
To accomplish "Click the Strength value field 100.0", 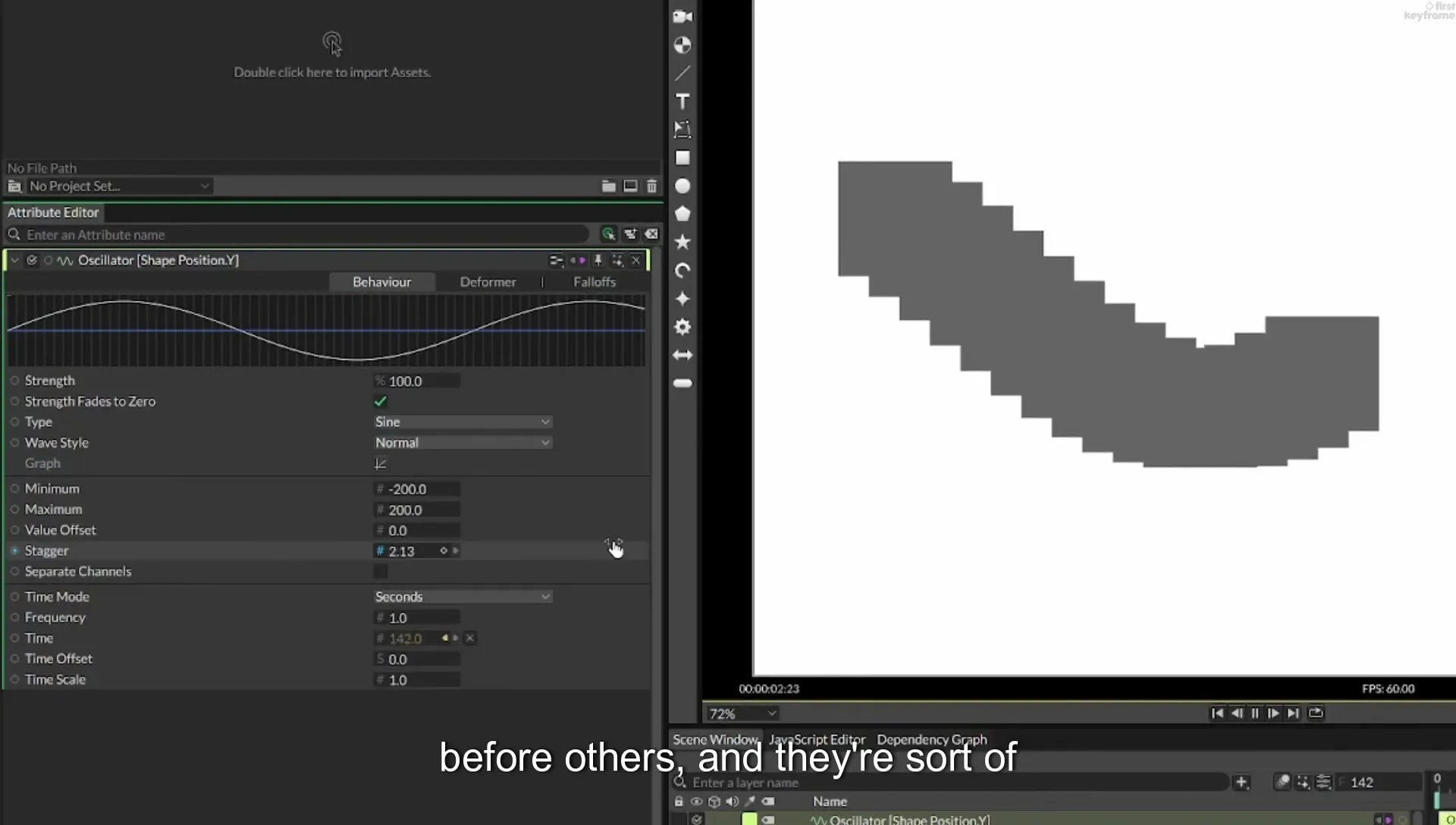I will pyautogui.click(x=417, y=381).
